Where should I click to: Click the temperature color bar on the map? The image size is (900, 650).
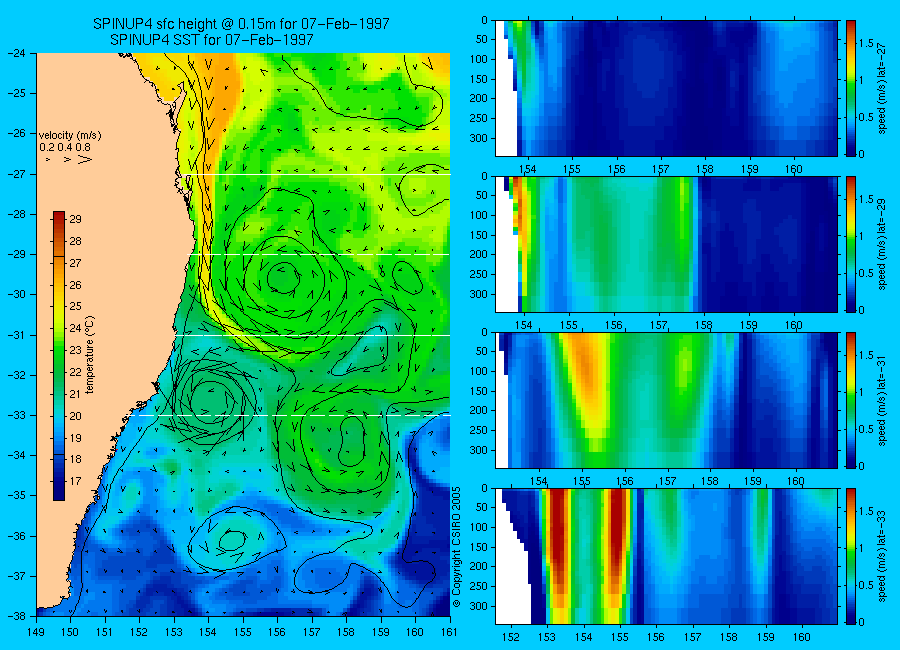tap(59, 356)
